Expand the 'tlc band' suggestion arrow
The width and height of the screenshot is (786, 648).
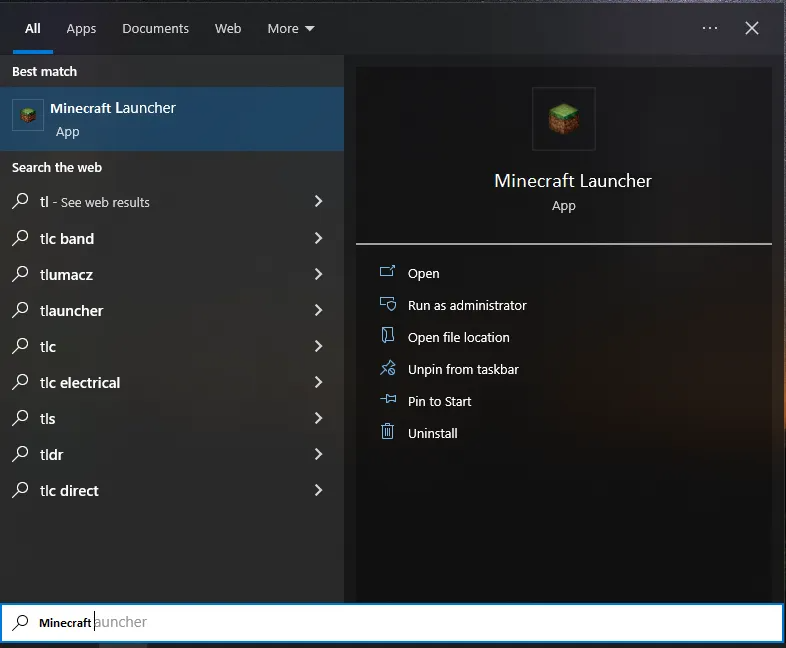pyautogui.click(x=318, y=238)
